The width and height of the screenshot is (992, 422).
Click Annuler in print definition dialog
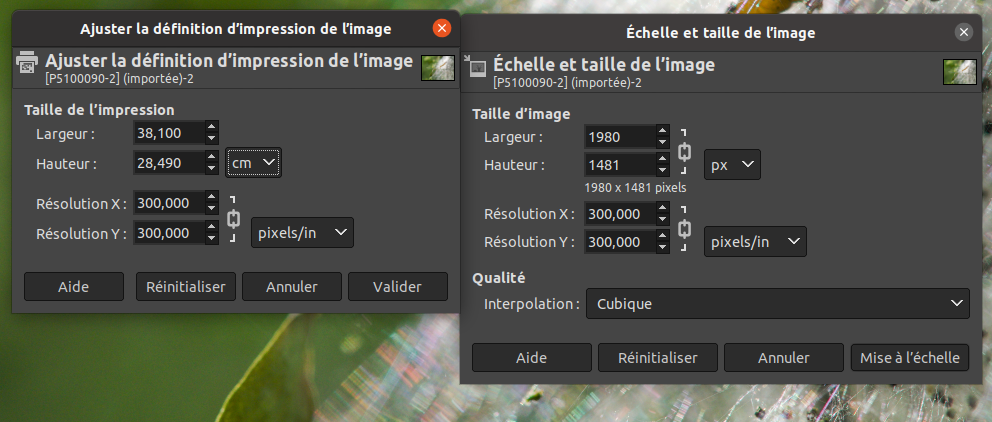(x=292, y=287)
